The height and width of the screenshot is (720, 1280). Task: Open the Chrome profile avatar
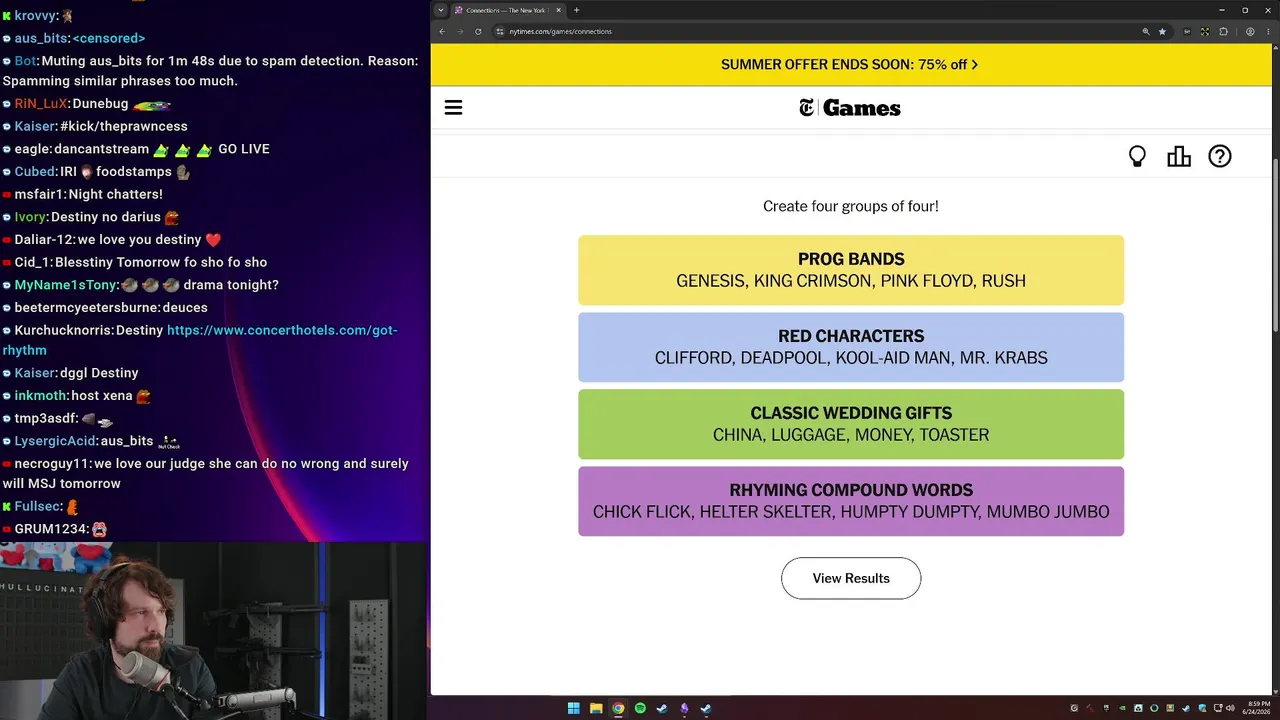[1251, 31]
